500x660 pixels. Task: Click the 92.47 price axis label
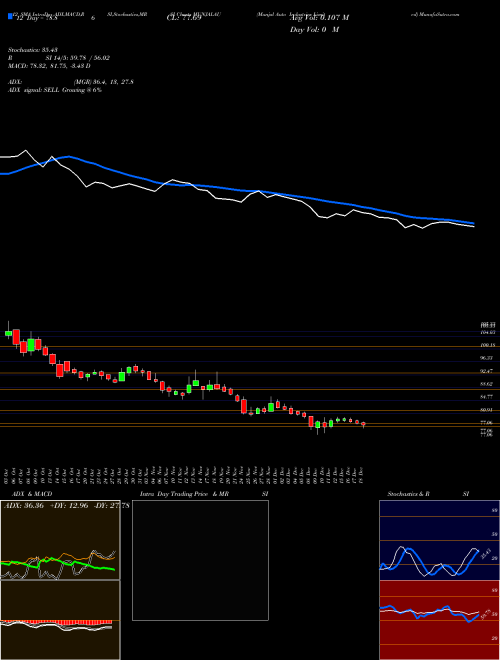[487, 371]
